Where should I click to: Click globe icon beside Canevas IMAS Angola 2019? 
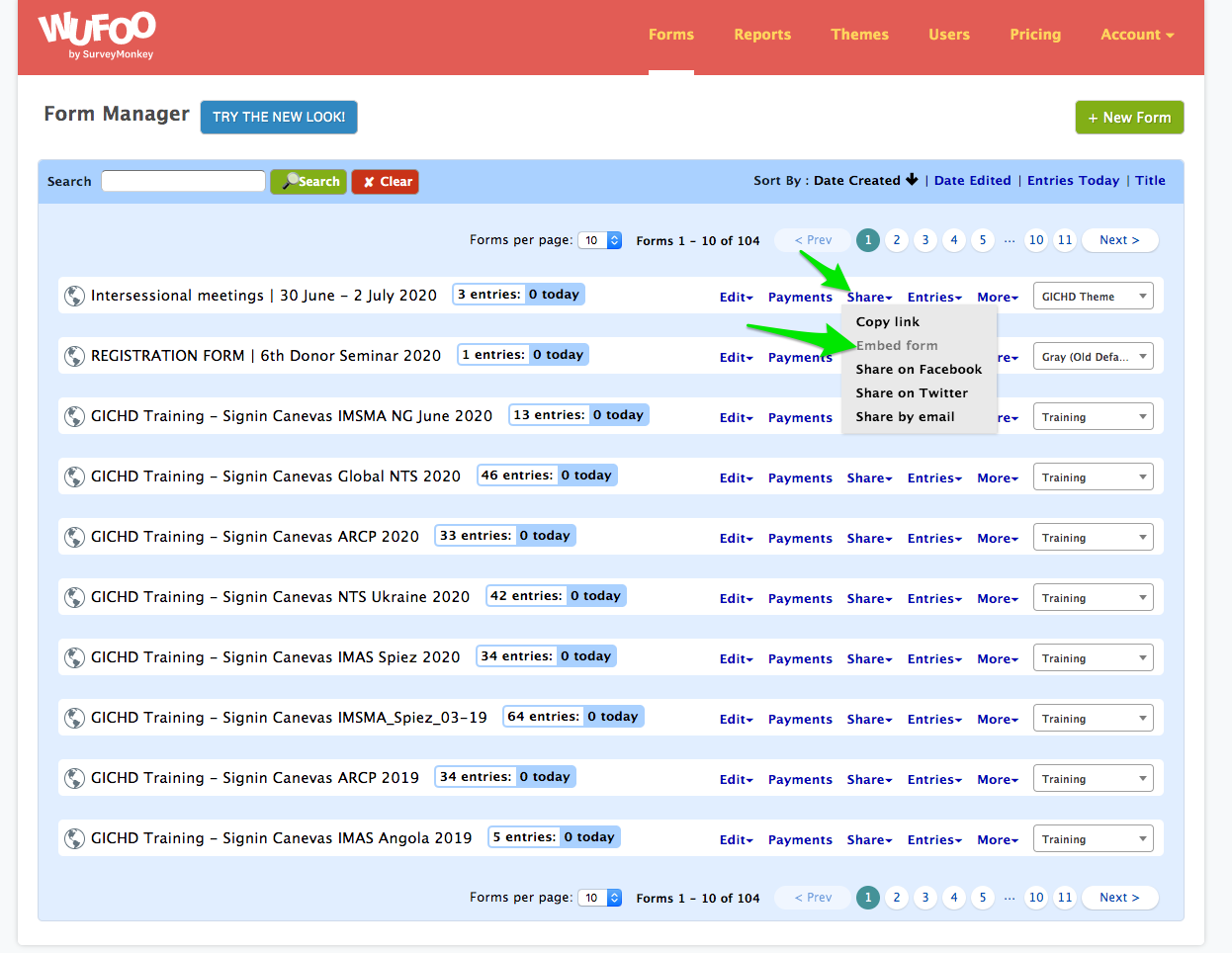74,838
